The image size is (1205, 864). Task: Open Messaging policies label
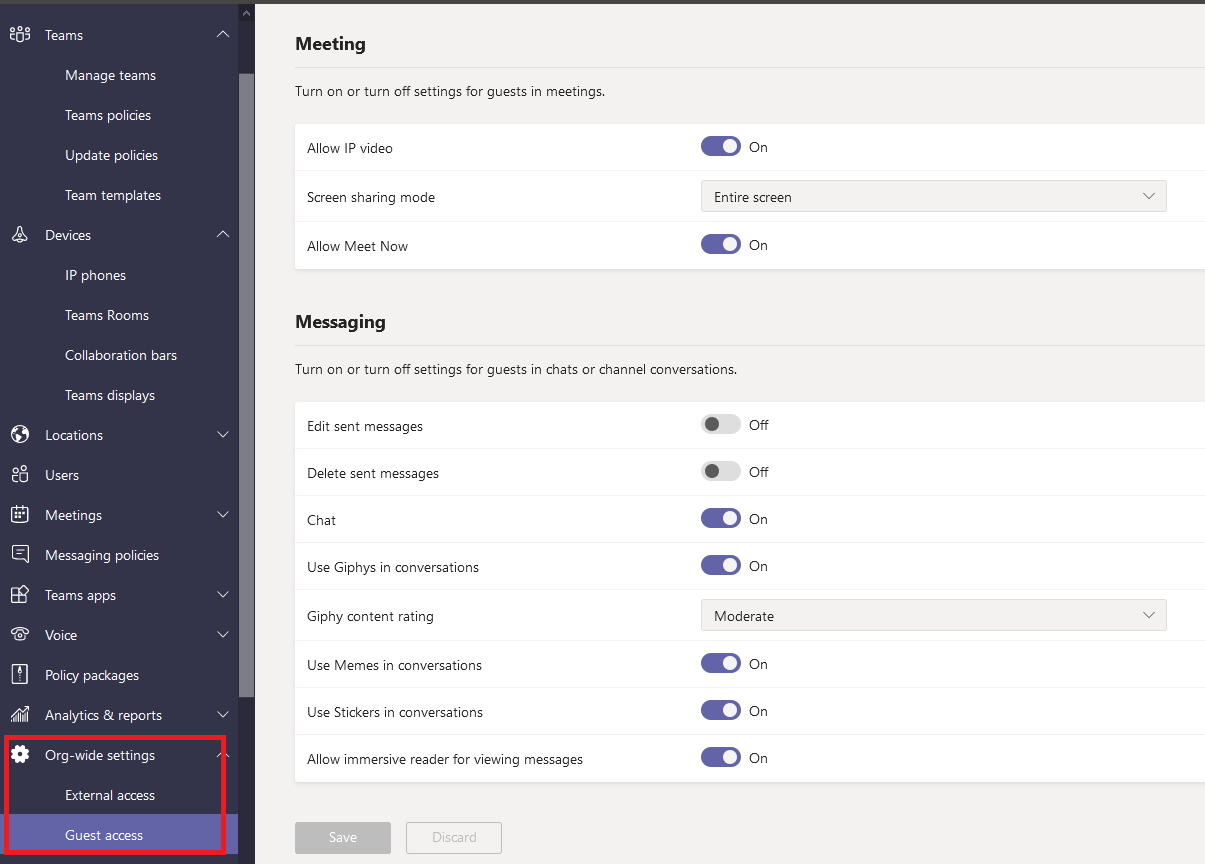[x=102, y=555]
